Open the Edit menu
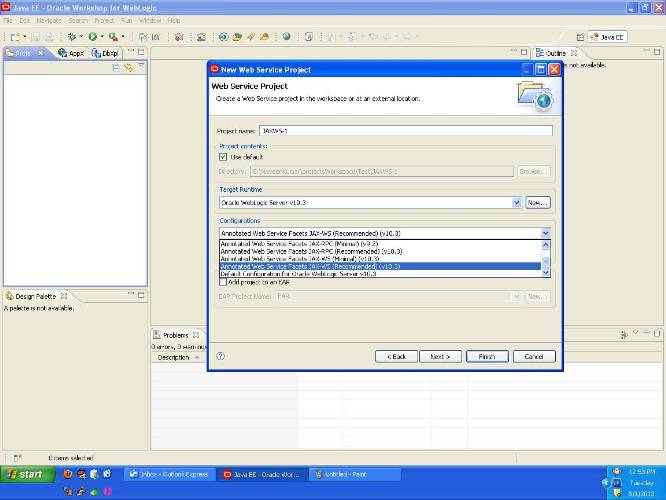Image resolution: width=666 pixels, height=500 pixels. tap(25, 20)
